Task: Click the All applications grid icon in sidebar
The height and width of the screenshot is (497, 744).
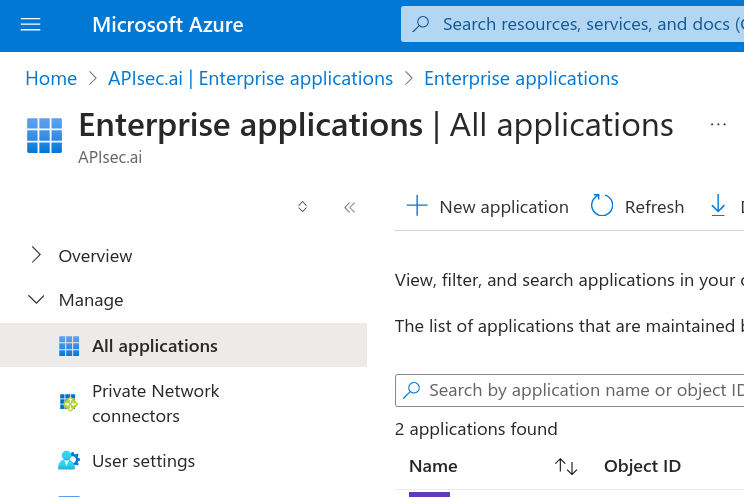Action: (69, 346)
